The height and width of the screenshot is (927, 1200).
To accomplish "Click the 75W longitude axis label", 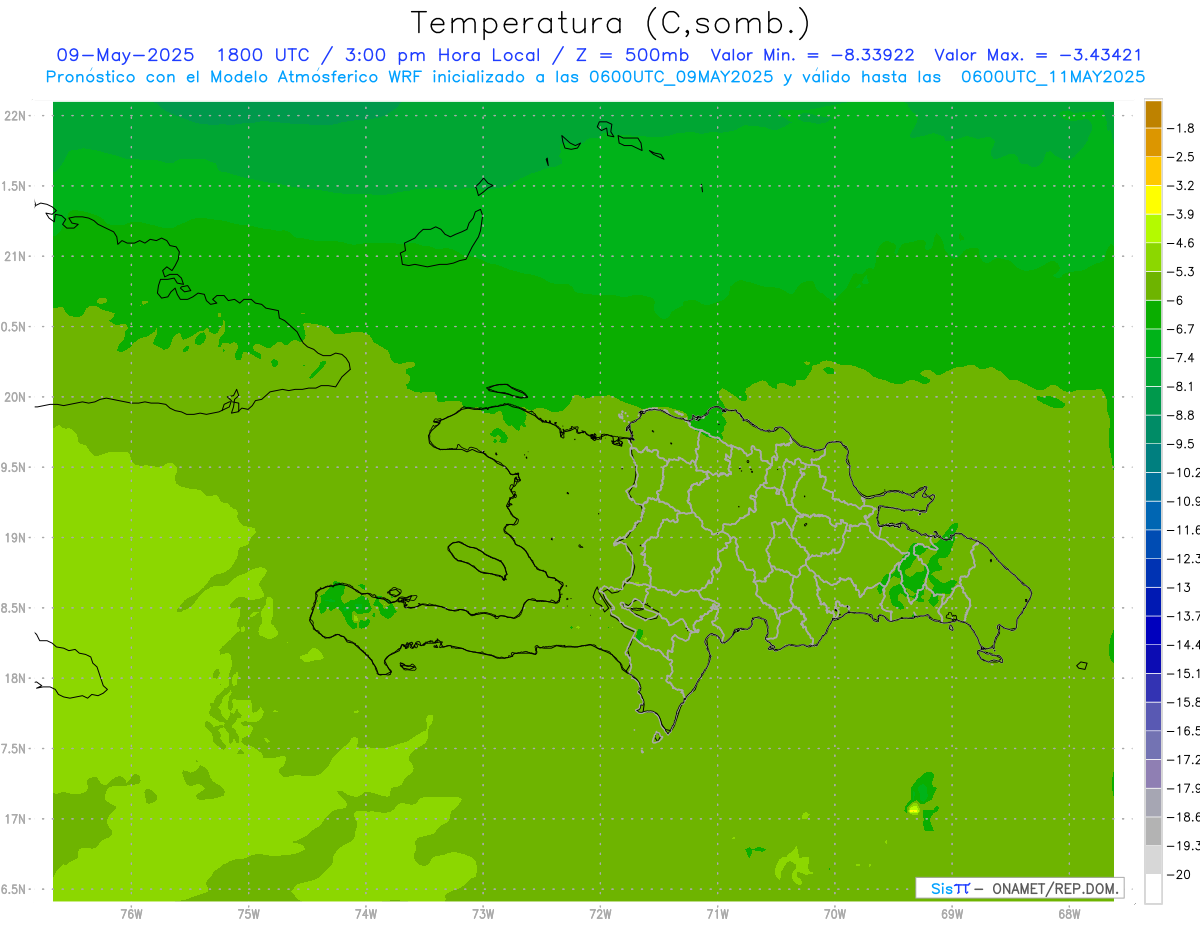I will click(x=249, y=913).
